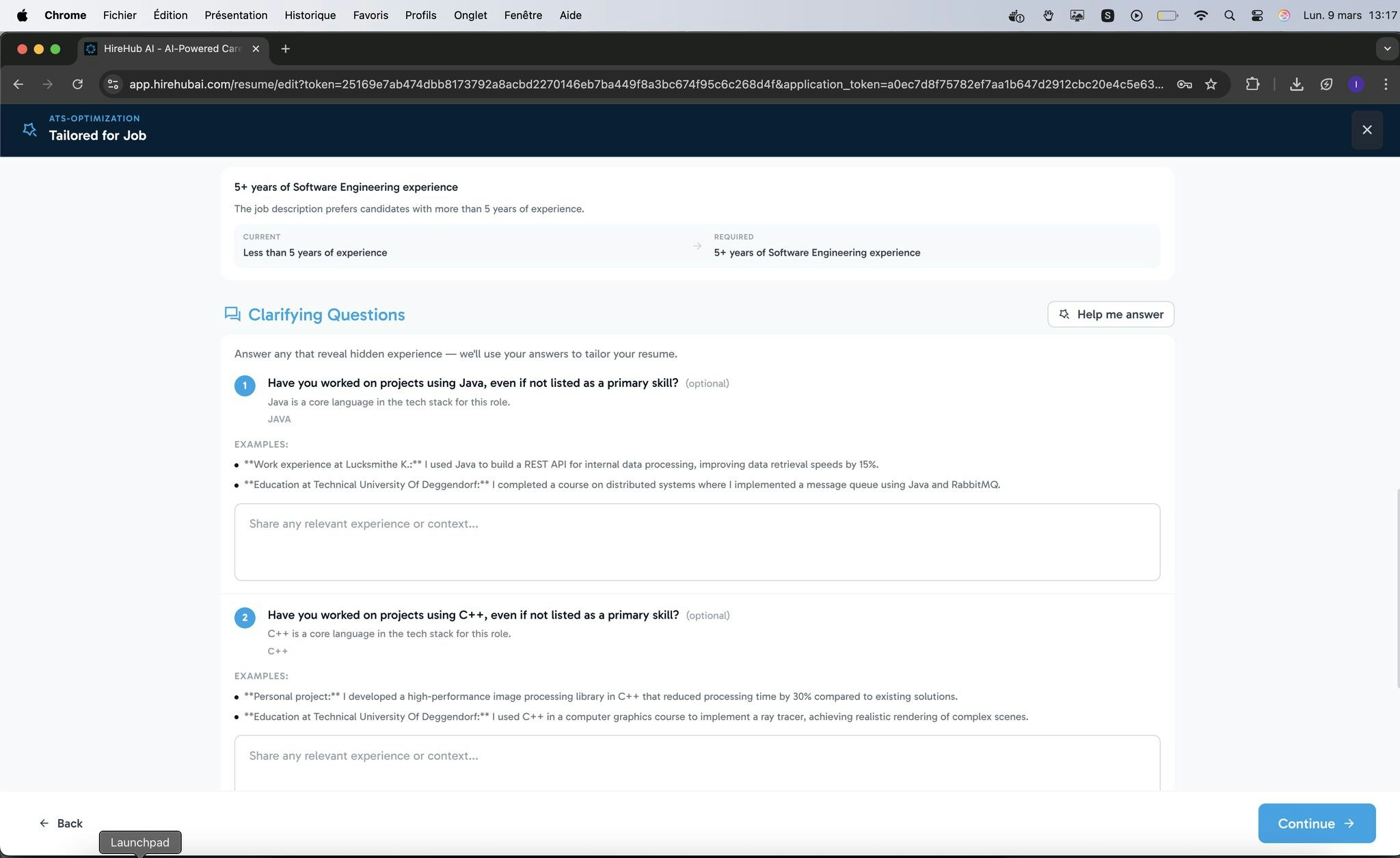This screenshot has height=858, width=1400.
Task: Go Back using the bottom link
Action: (61, 823)
